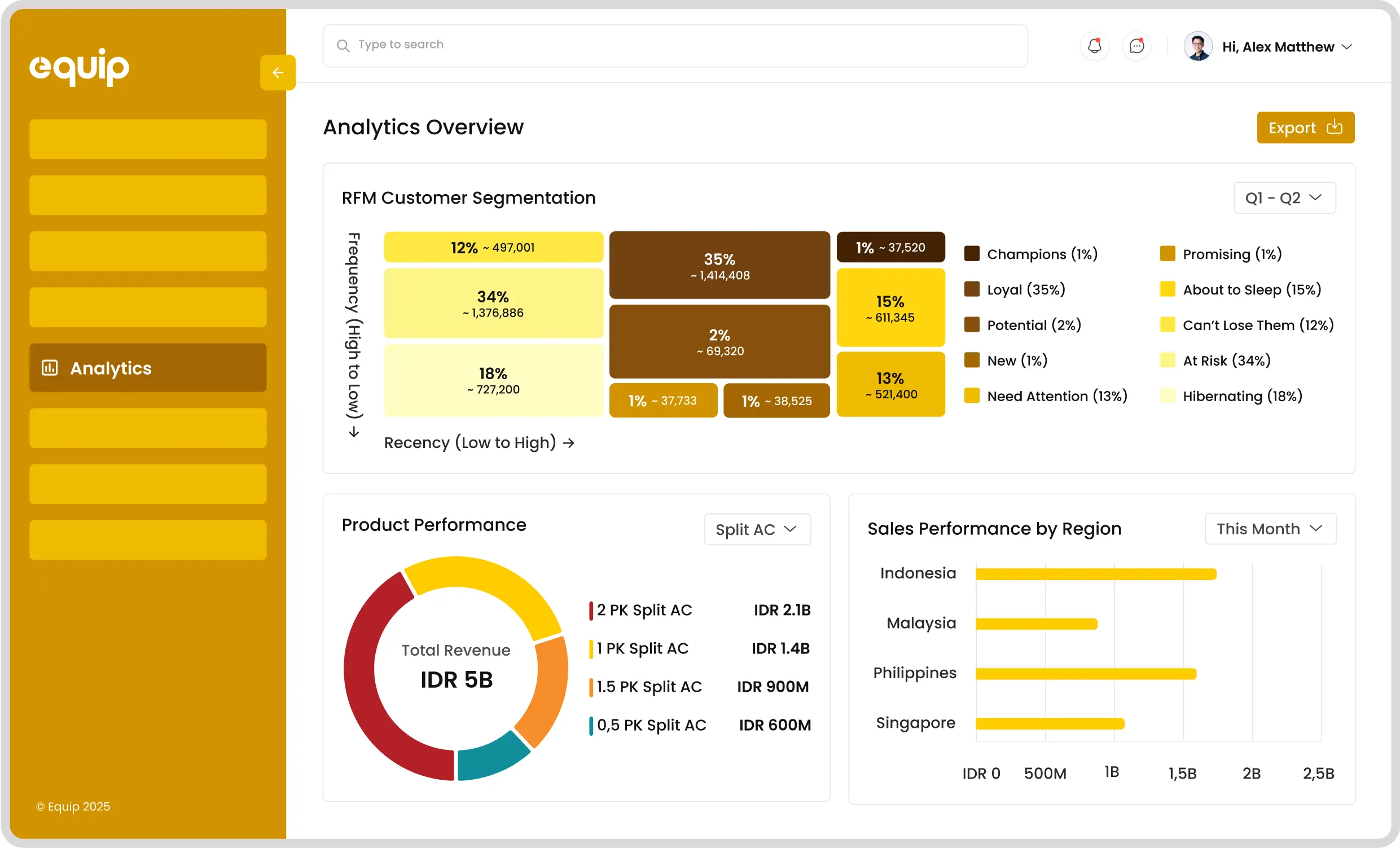
Task: Click the search magnifier icon
Action: [343, 46]
